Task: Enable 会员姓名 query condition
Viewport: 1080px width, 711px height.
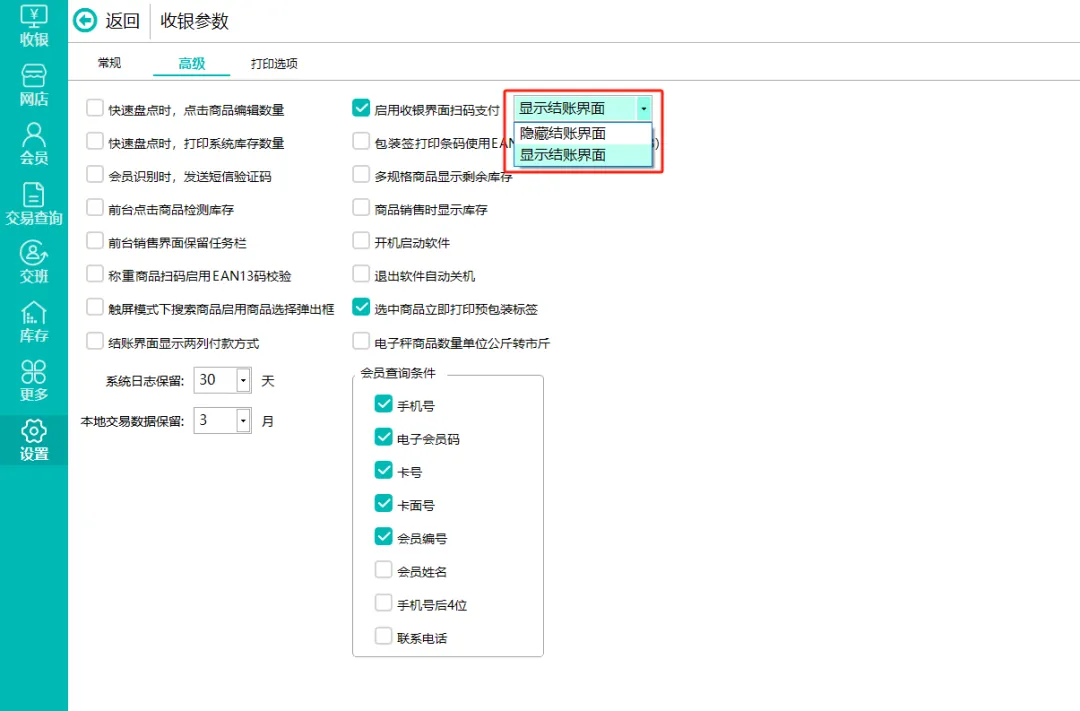Action: (384, 570)
